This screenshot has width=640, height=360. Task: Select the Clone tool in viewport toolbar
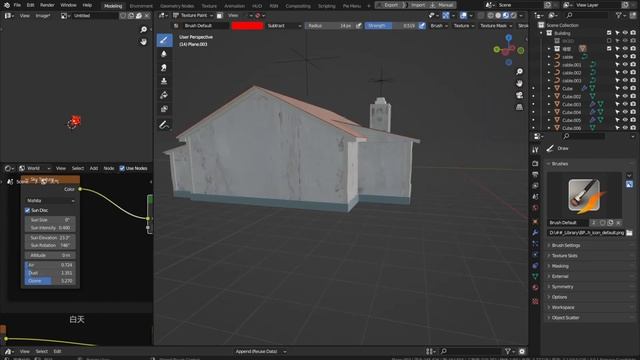[x=164, y=81]
